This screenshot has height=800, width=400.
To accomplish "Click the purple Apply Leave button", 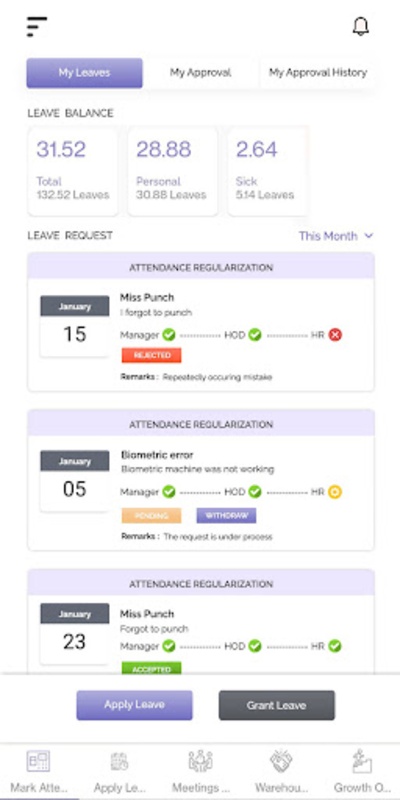I will tap(134, 705).
